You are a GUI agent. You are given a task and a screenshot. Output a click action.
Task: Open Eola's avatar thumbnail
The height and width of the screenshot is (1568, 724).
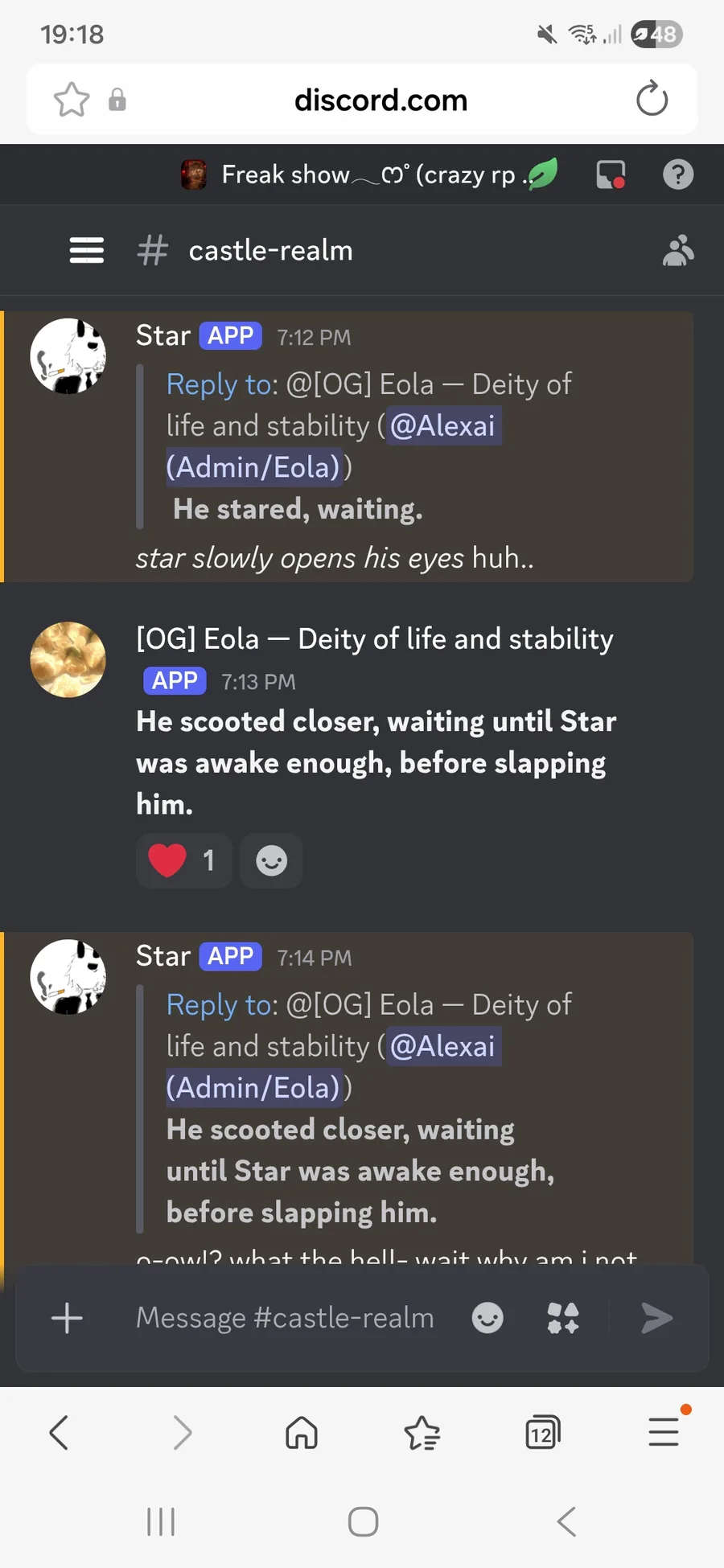tap(68, 659)
